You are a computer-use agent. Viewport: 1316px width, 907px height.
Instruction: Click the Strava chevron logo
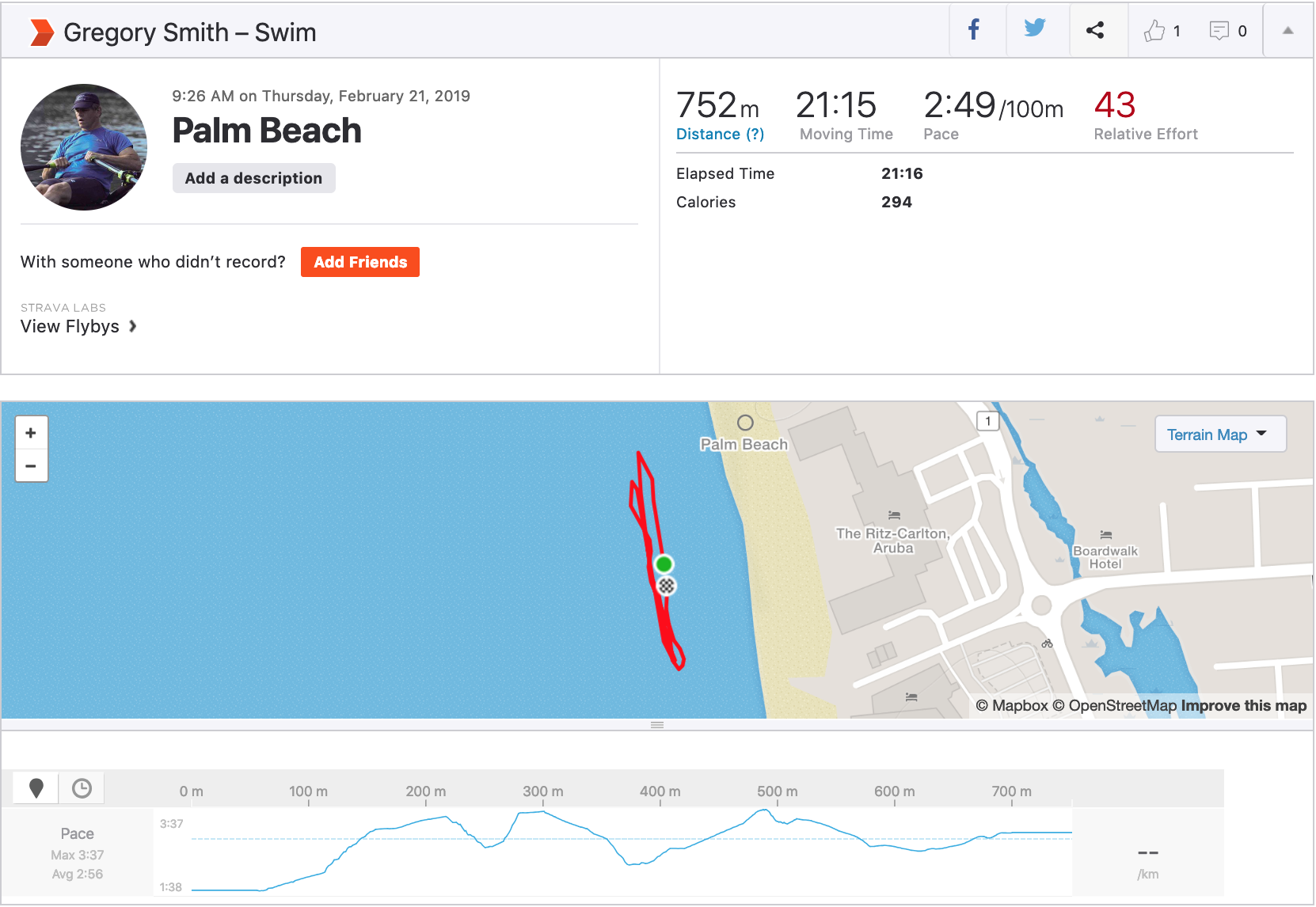[x=41, y=32]
